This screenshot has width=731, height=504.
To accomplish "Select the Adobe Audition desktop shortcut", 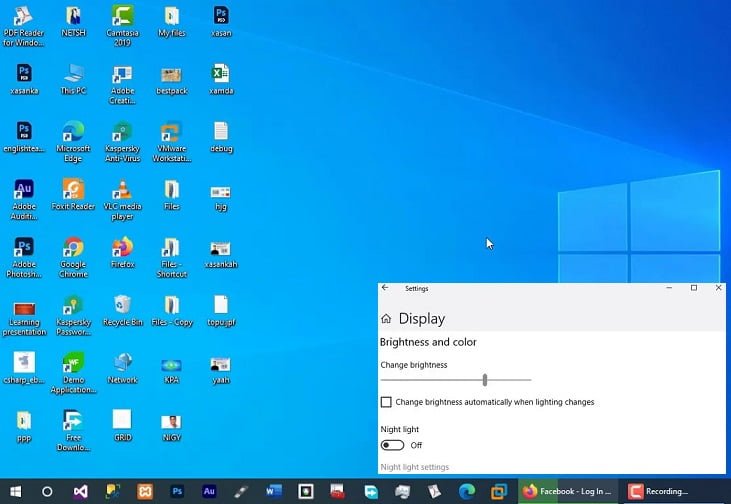I will 24,200.
